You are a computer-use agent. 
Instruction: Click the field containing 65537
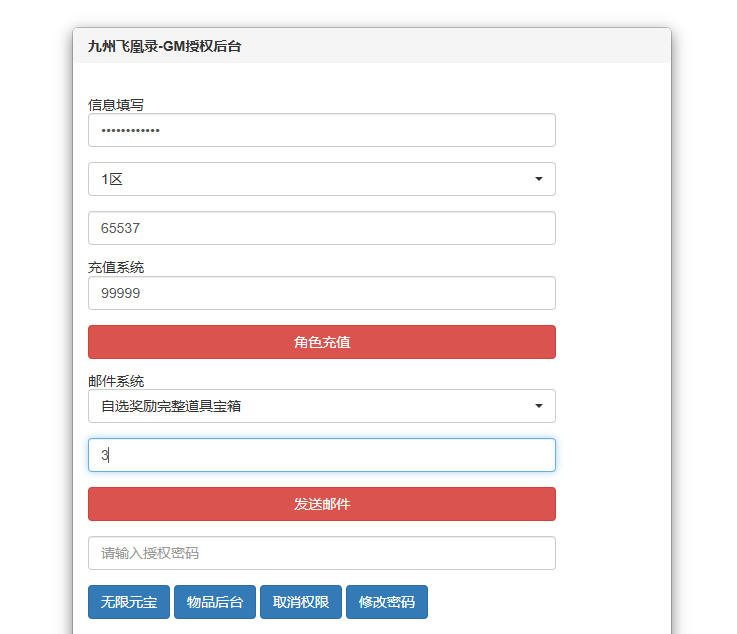(x=321, y=228)
